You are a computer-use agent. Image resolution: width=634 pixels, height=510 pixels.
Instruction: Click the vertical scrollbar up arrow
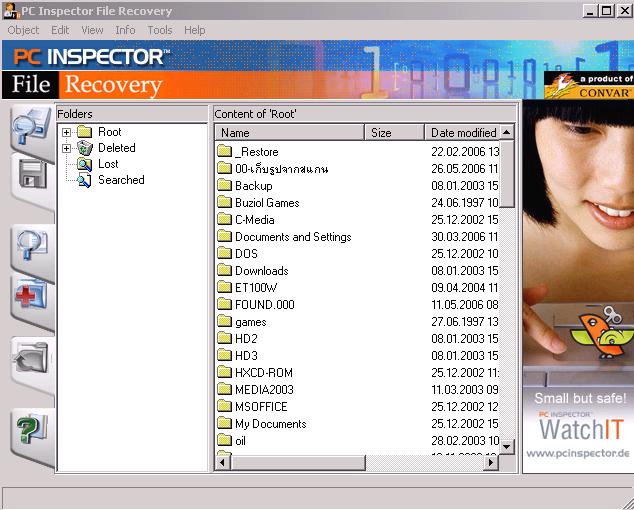[507, 132]
